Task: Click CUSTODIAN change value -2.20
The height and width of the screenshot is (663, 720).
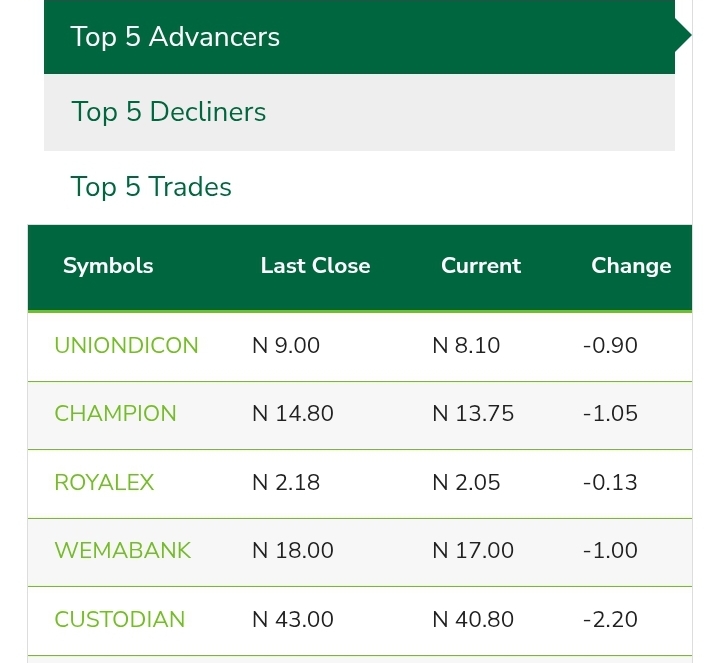Action: tap(610, 619)
